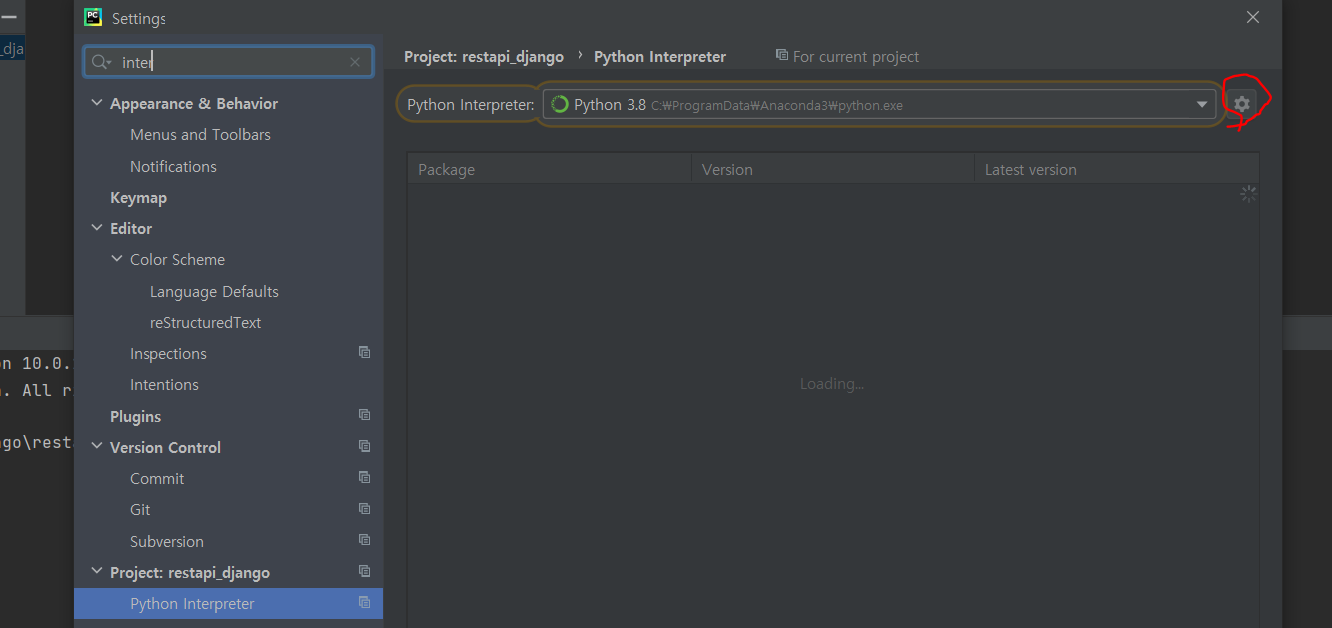
Task: Collapse Project: restapi_django section
Action: click(x=97, y=572)
